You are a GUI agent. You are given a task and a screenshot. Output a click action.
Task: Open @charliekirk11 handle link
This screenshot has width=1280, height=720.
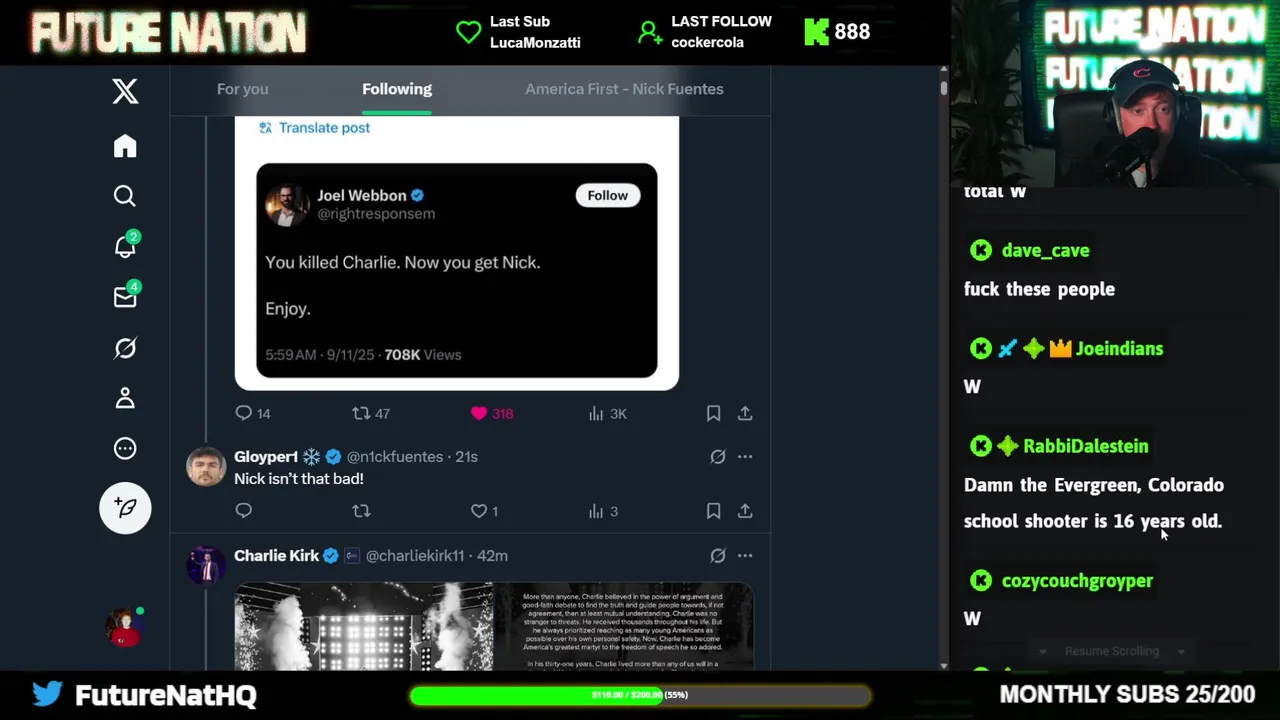coord(415,555)
